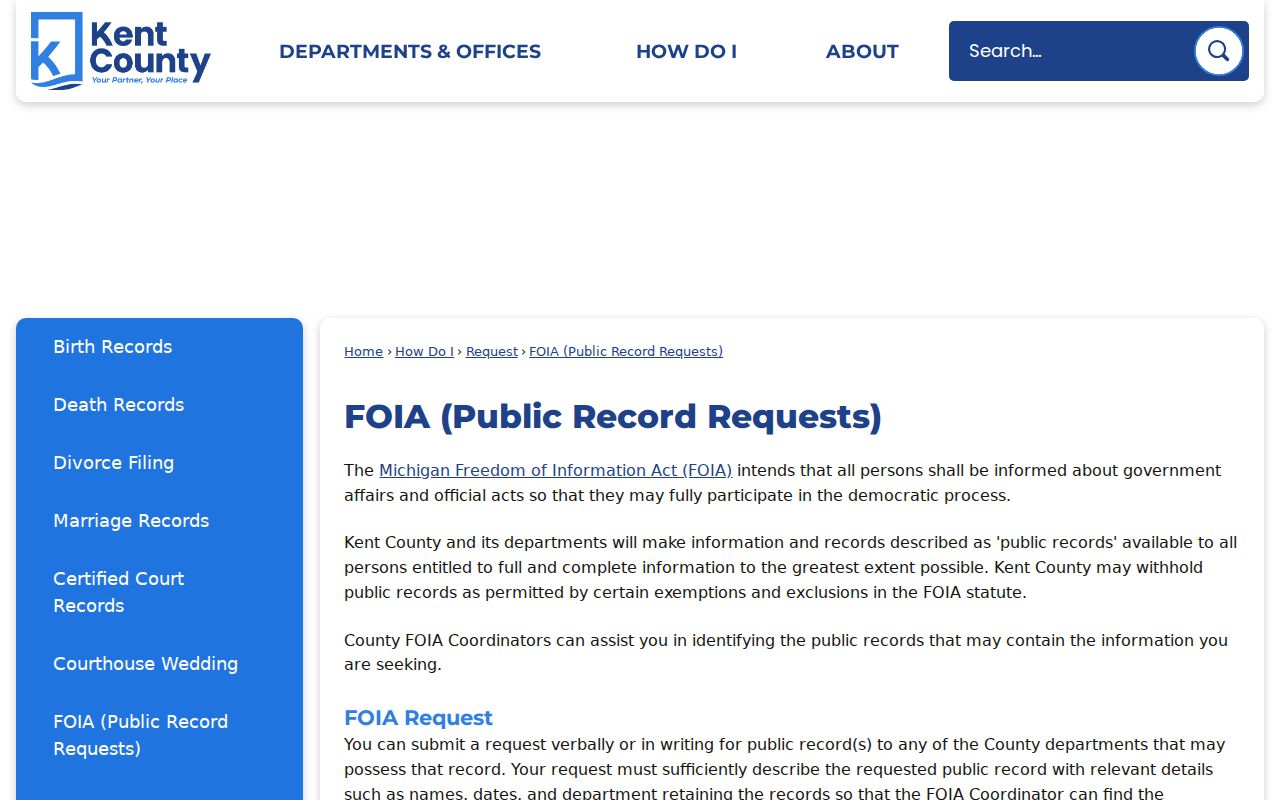This screenshot has height=800, width=1280.
Task: Click the Home breadcrumb link
Action: [x=363, y=351]
